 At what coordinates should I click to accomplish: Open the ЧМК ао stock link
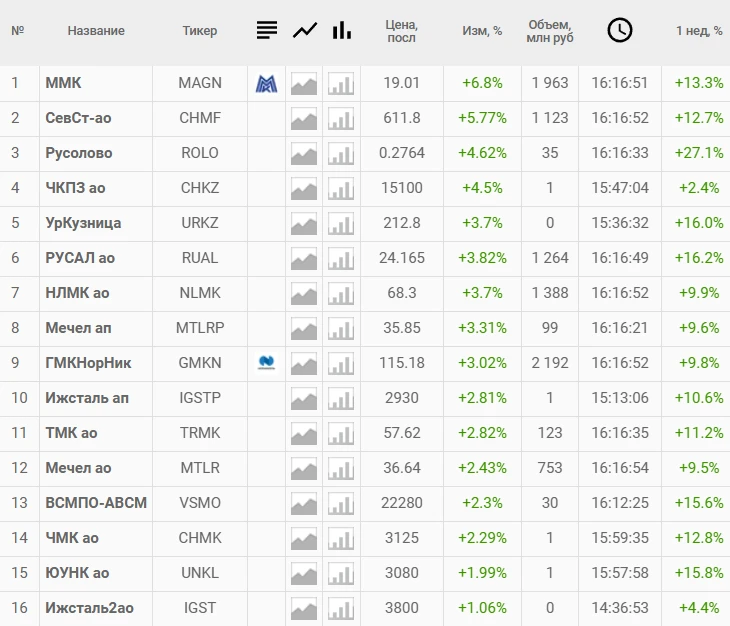point(72,538)
